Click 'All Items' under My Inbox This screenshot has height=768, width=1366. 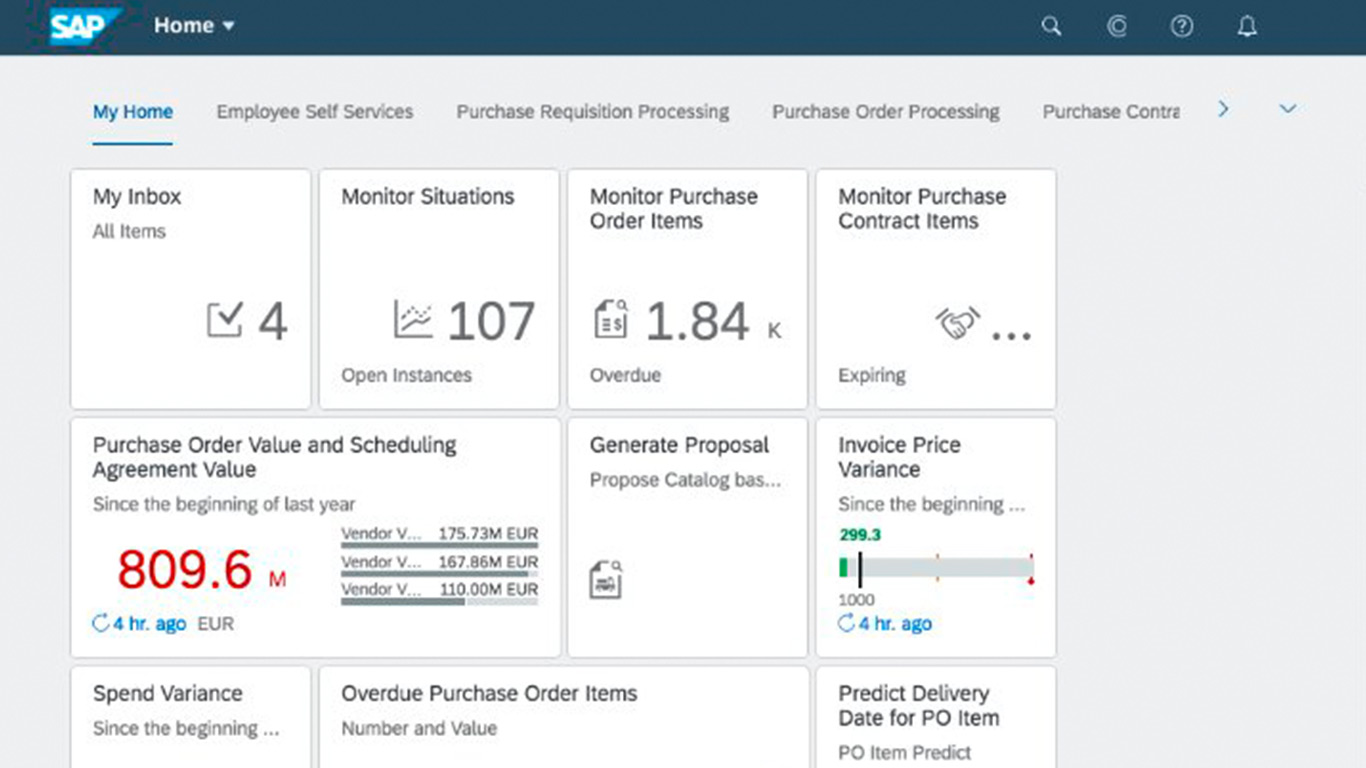[129, 231]
